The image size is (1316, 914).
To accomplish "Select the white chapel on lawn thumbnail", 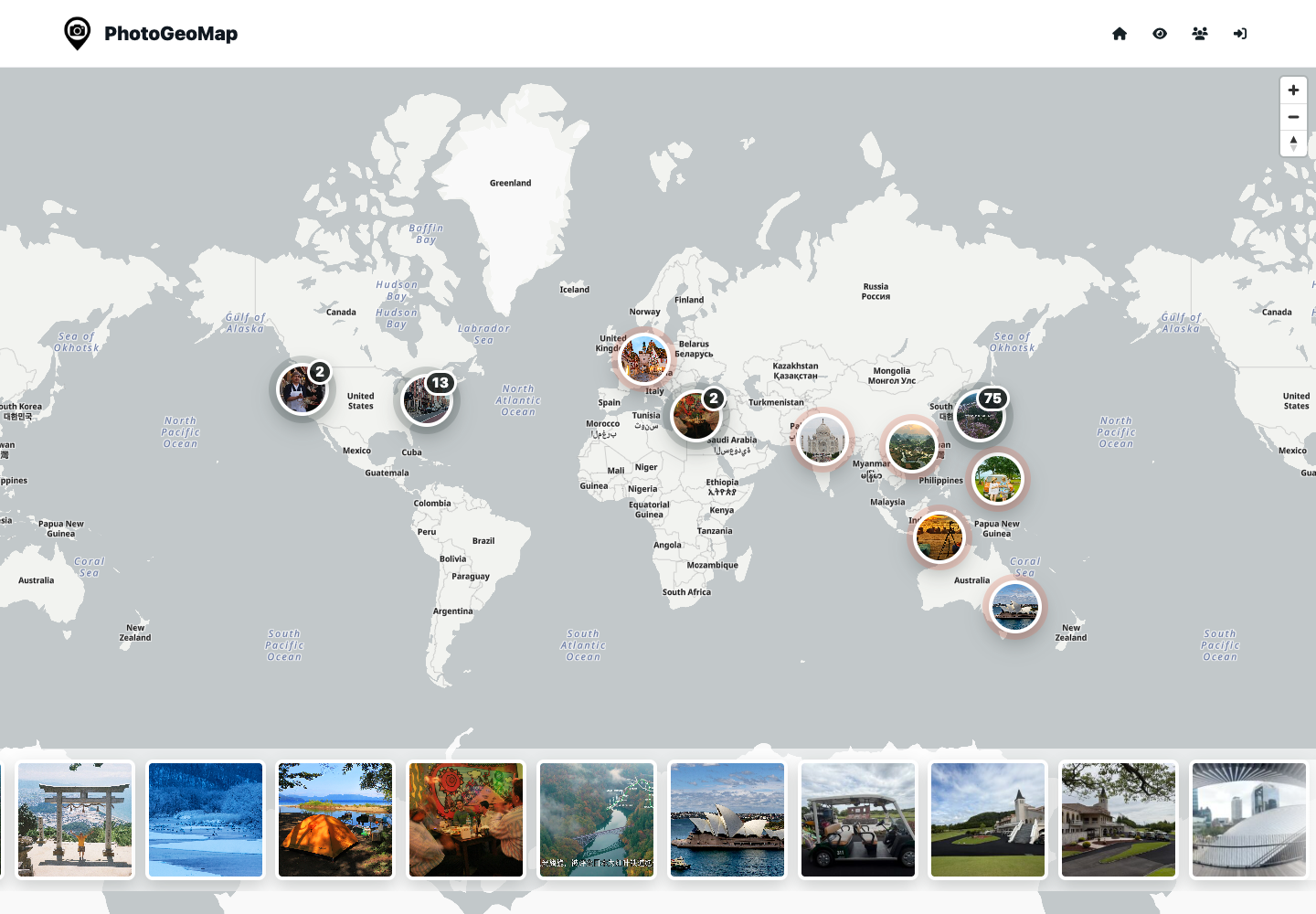I will coord(988,820).
